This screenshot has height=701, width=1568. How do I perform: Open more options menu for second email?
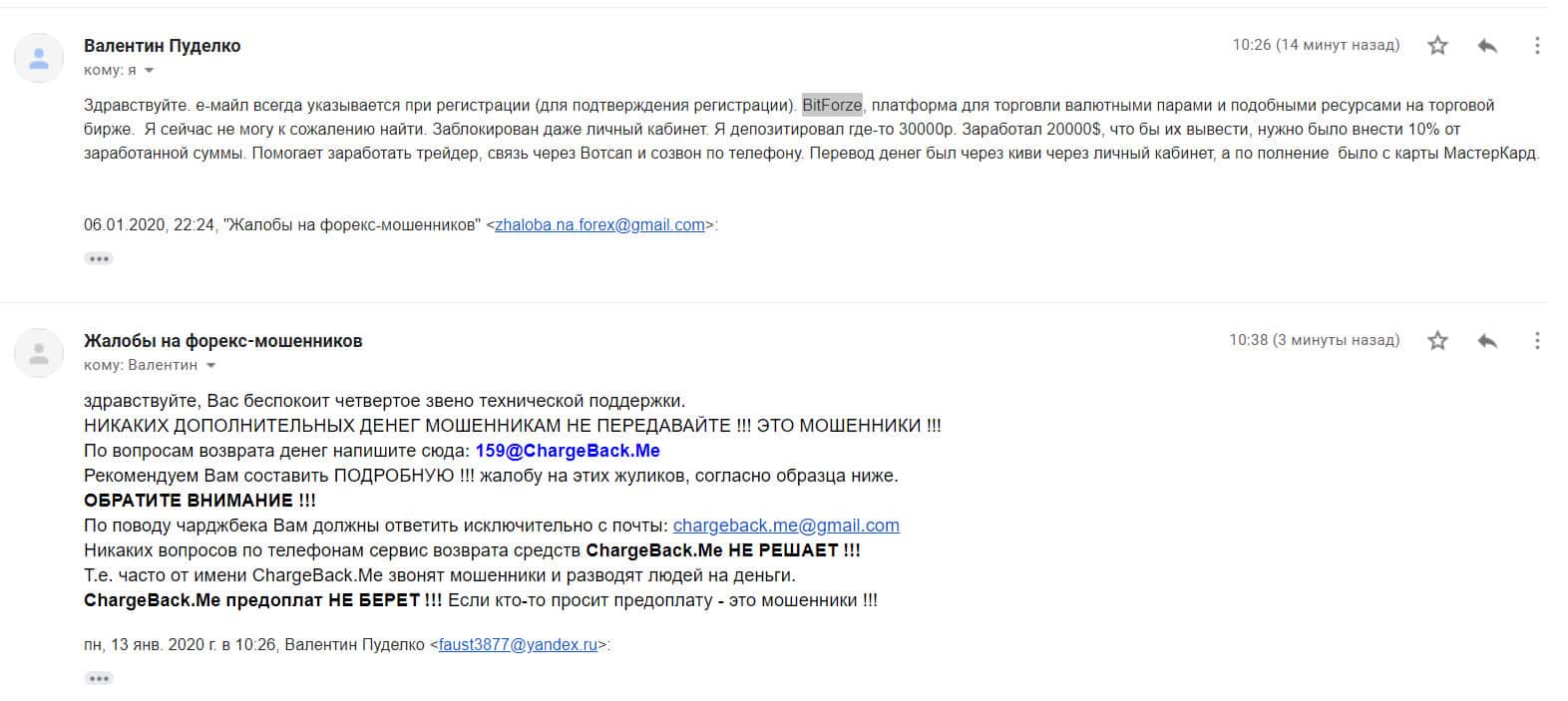1537,341
